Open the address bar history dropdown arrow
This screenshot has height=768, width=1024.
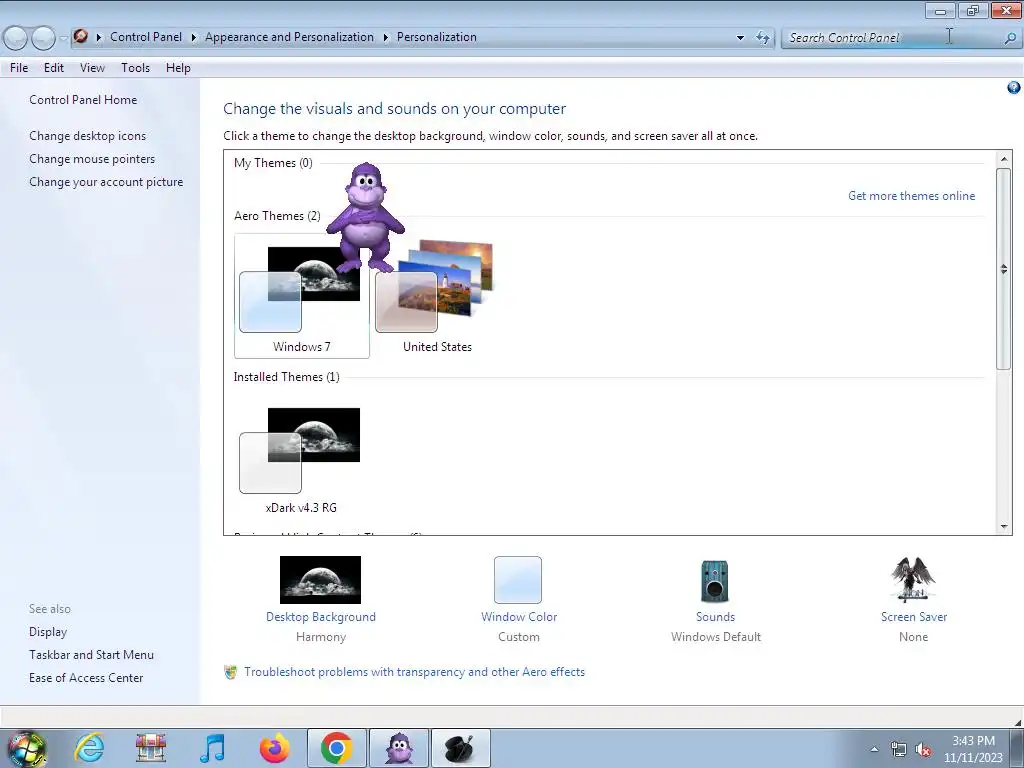[x=740, y=38]
